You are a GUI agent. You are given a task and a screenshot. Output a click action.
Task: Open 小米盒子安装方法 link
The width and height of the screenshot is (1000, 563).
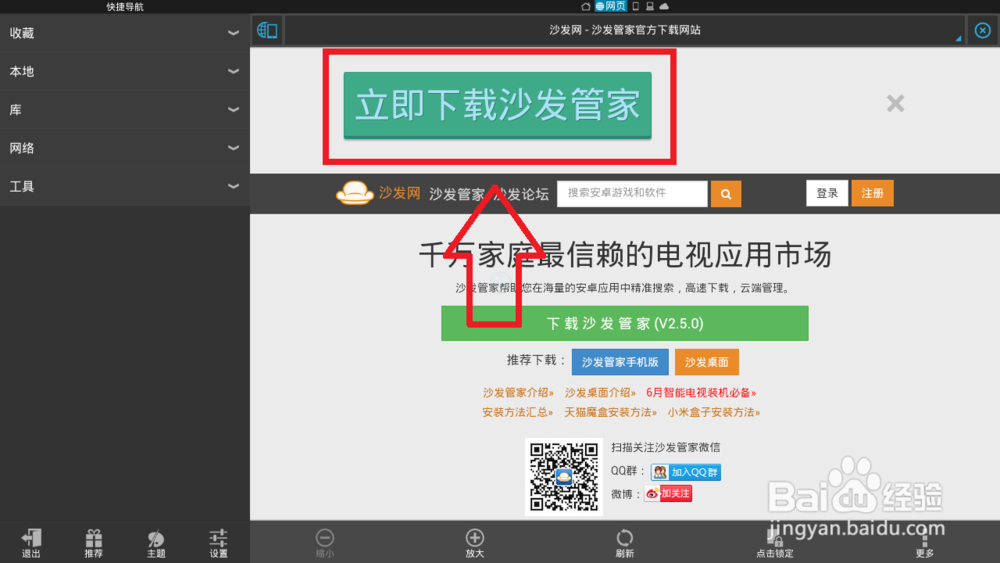pyautogui.click(x=714, y=413)
